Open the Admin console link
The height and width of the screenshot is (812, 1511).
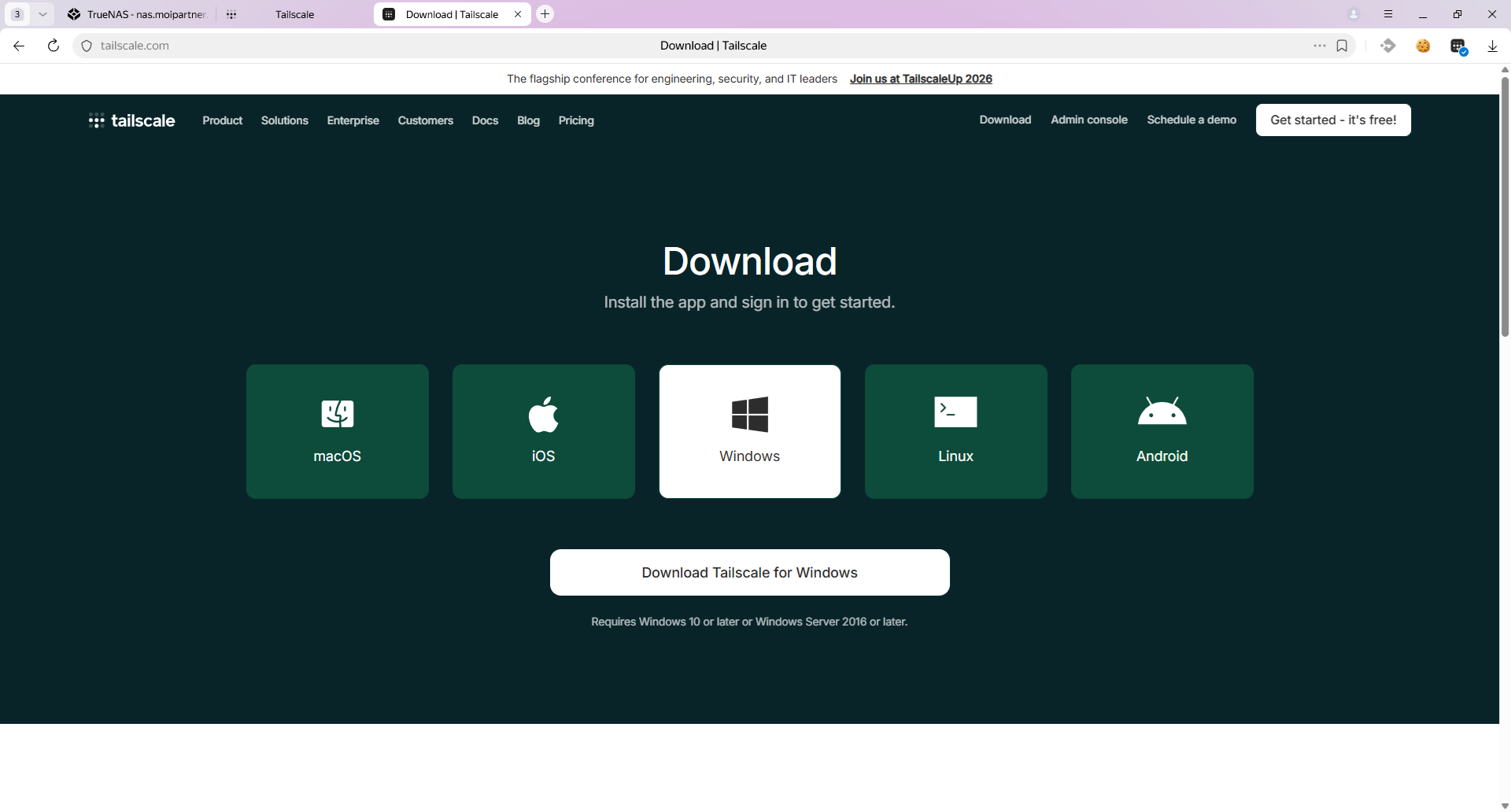(x=1088, y=120)
